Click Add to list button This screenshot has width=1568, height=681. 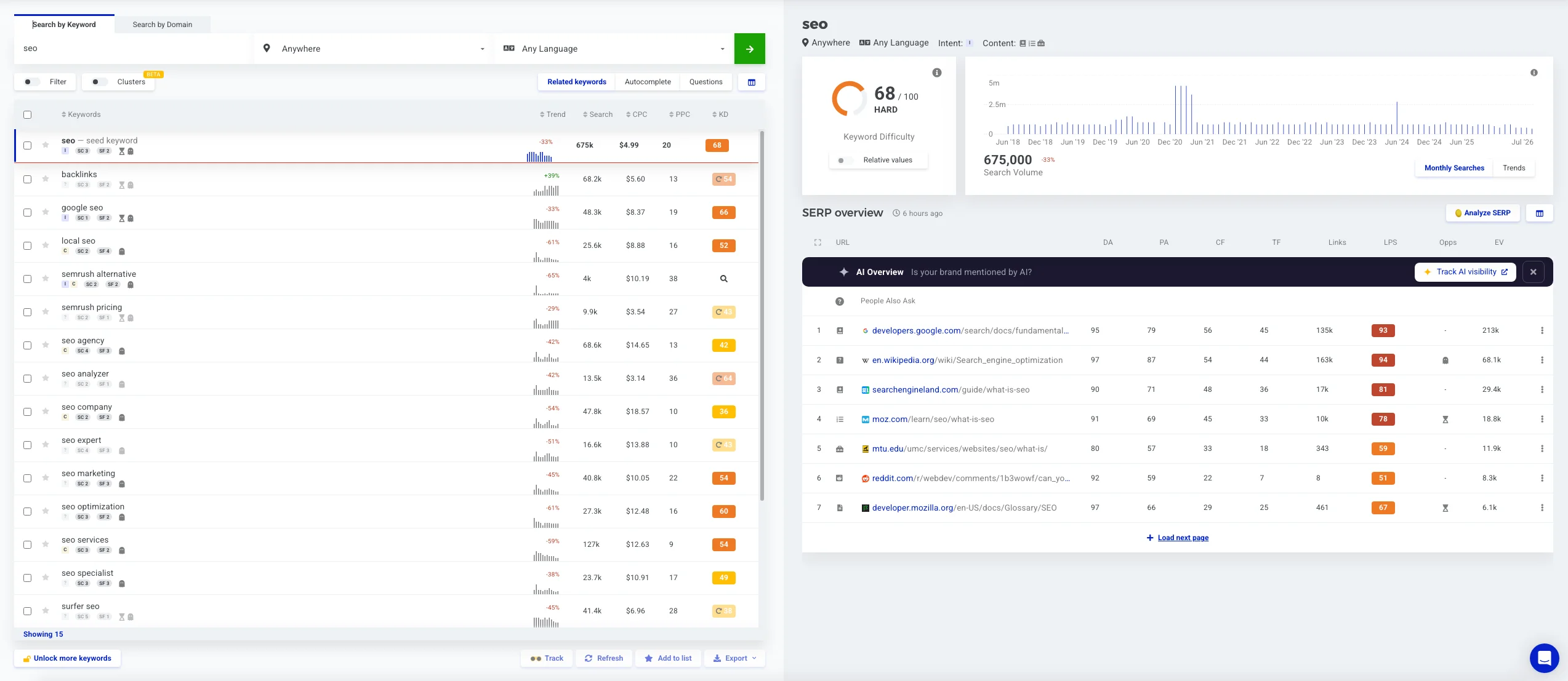click(668, 658)
